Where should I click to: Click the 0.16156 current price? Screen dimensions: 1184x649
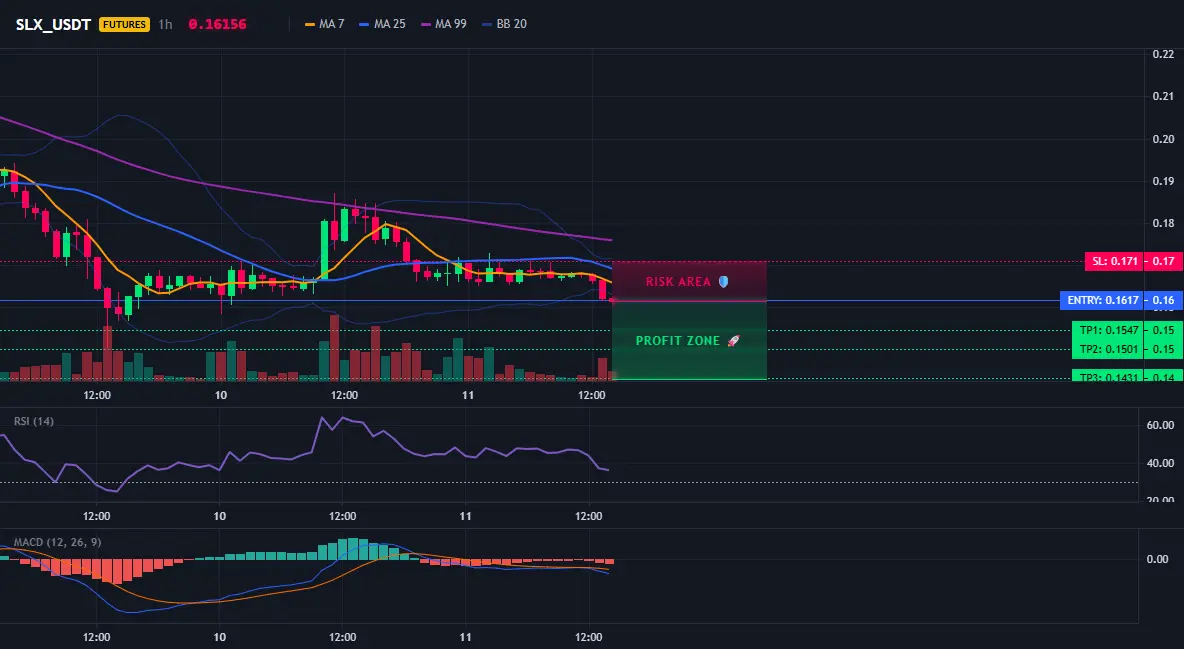(217, 24)
